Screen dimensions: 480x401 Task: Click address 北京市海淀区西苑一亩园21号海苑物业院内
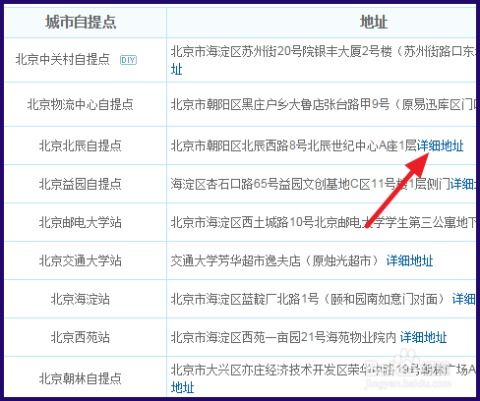[x=284, y=337]
